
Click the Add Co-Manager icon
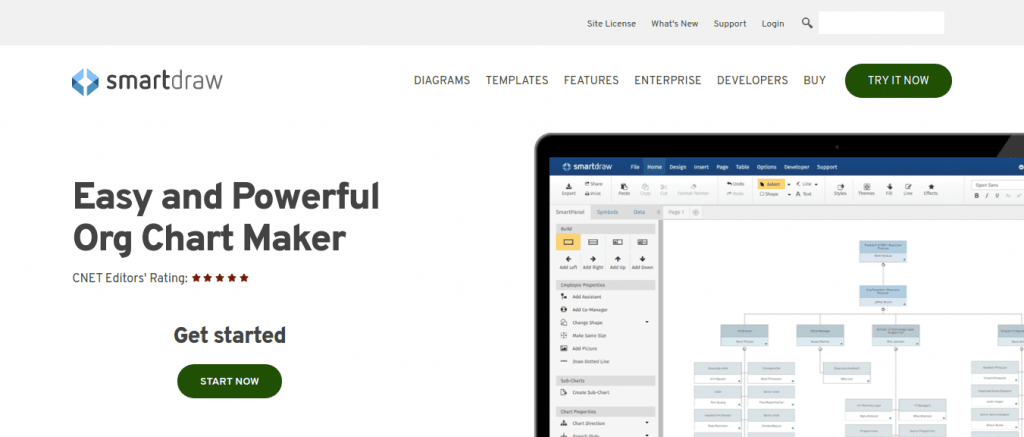[x=564, y=310]
